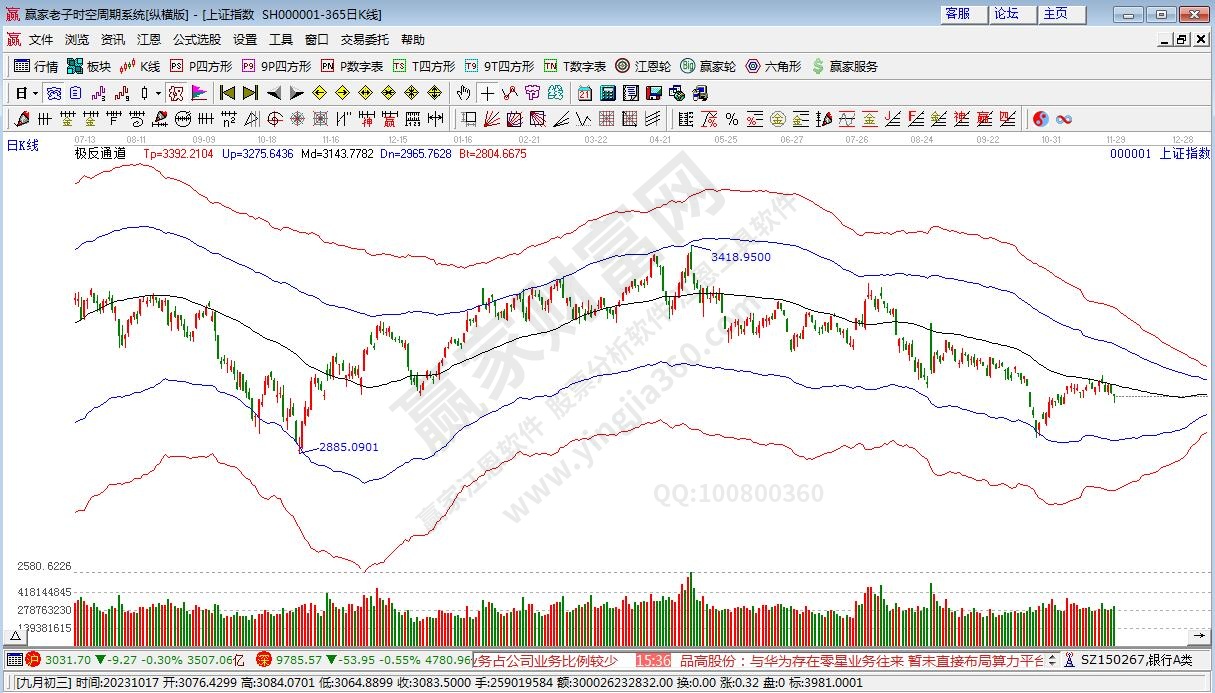Expand the candlestick style dropdown arrow
The width and height of the screenshot is (1215, 693).
click(158, 93)
